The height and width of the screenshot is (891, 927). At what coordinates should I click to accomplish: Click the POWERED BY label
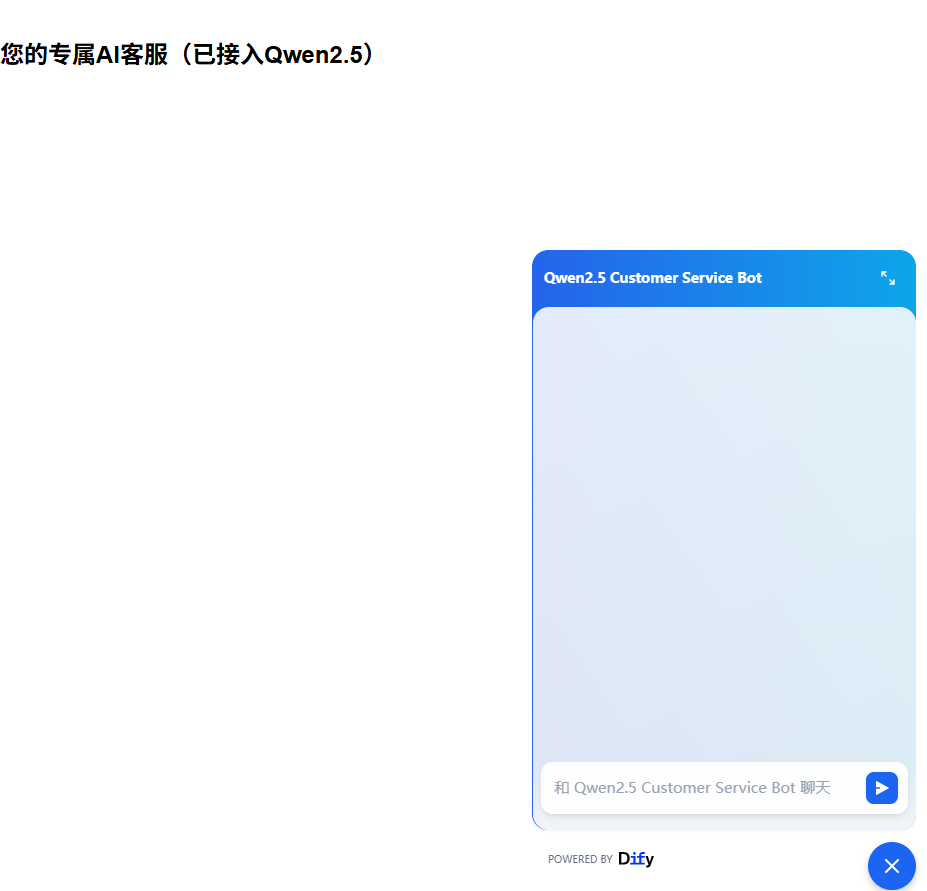[x=580, y=859]
